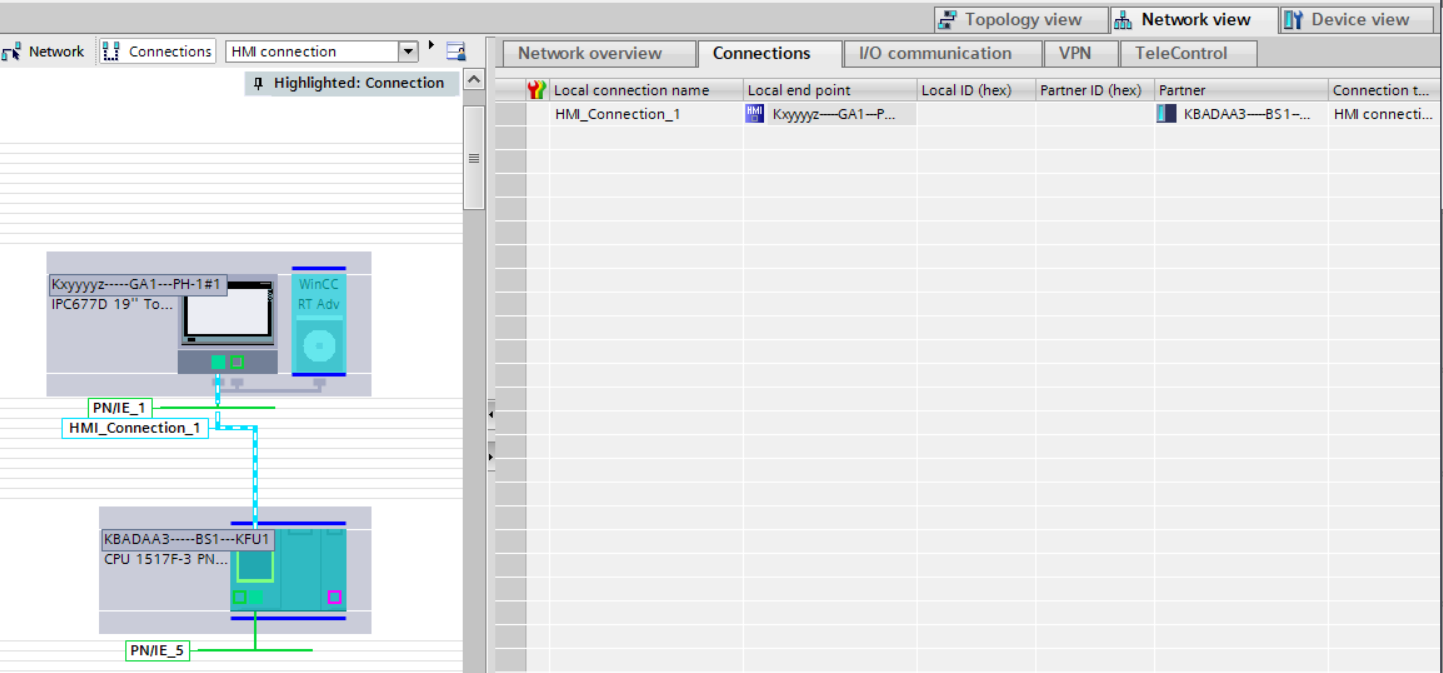The width and height of the screenshot is (1443, 673).
Task: Switch to Device view tab
Action: [x=1358, y=20]
